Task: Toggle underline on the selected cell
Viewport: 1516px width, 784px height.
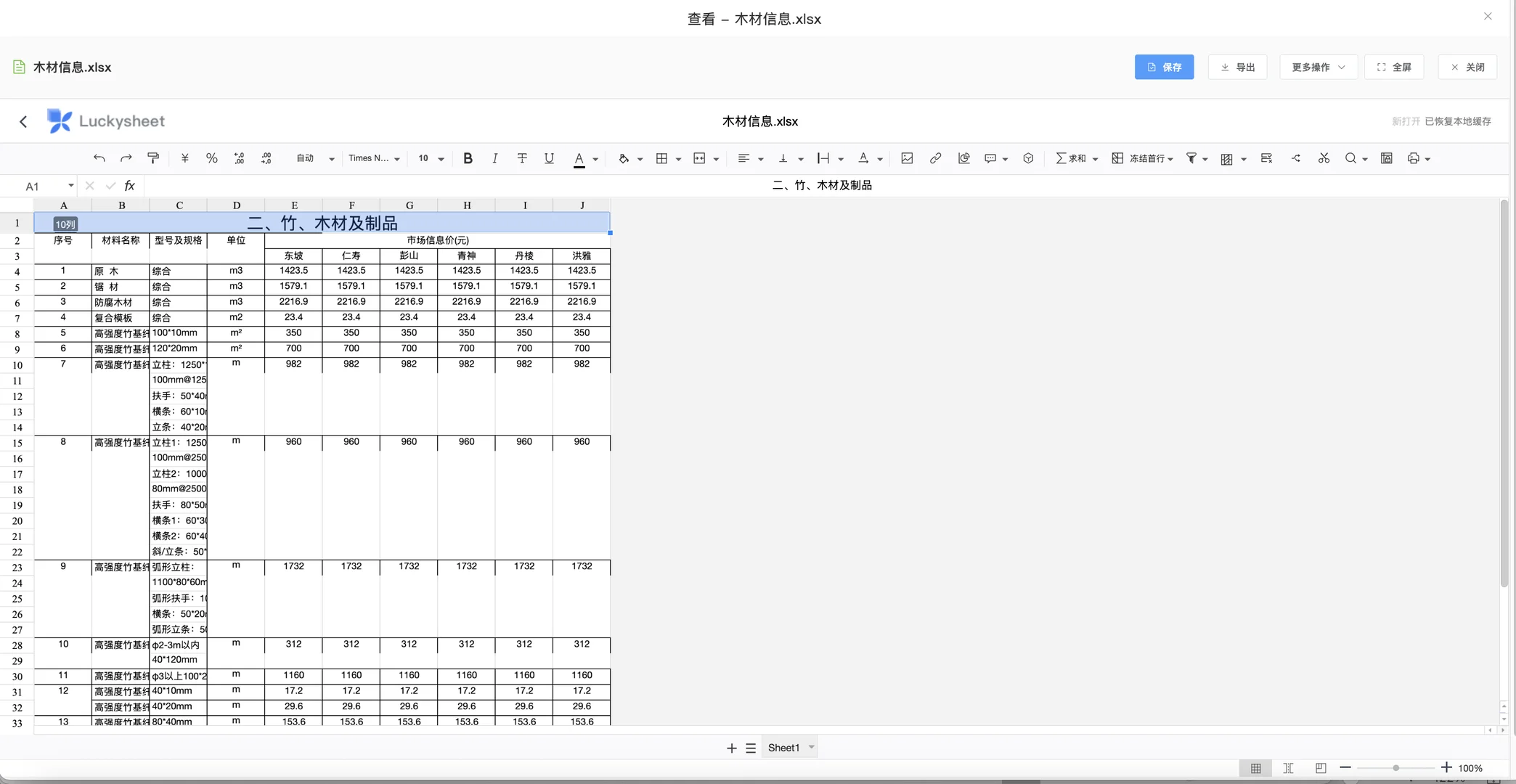Action: tap(549, 158)
